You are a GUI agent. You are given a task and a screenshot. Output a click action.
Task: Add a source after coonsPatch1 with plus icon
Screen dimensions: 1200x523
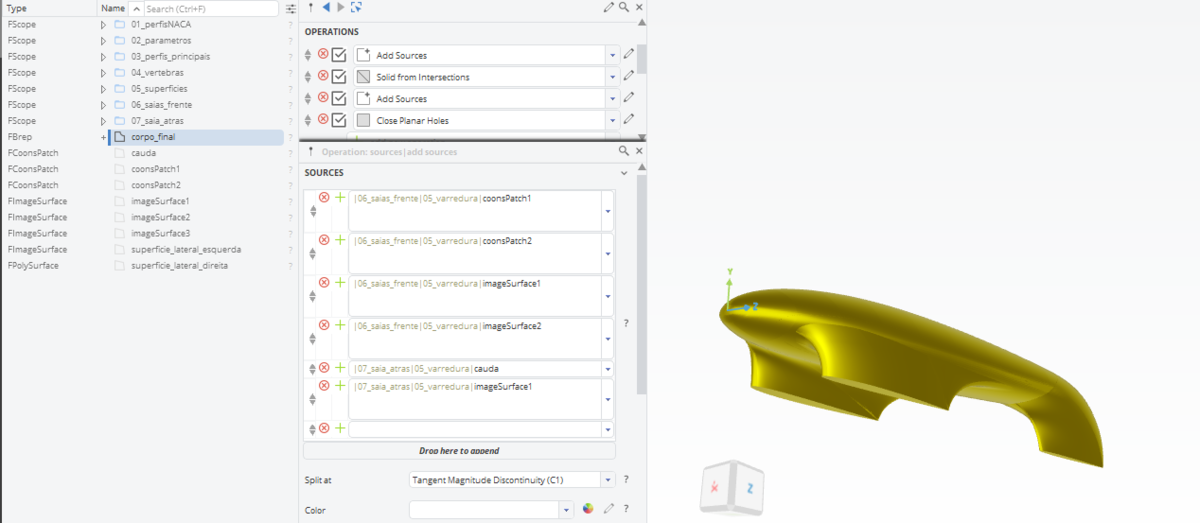tap(340, 197)
